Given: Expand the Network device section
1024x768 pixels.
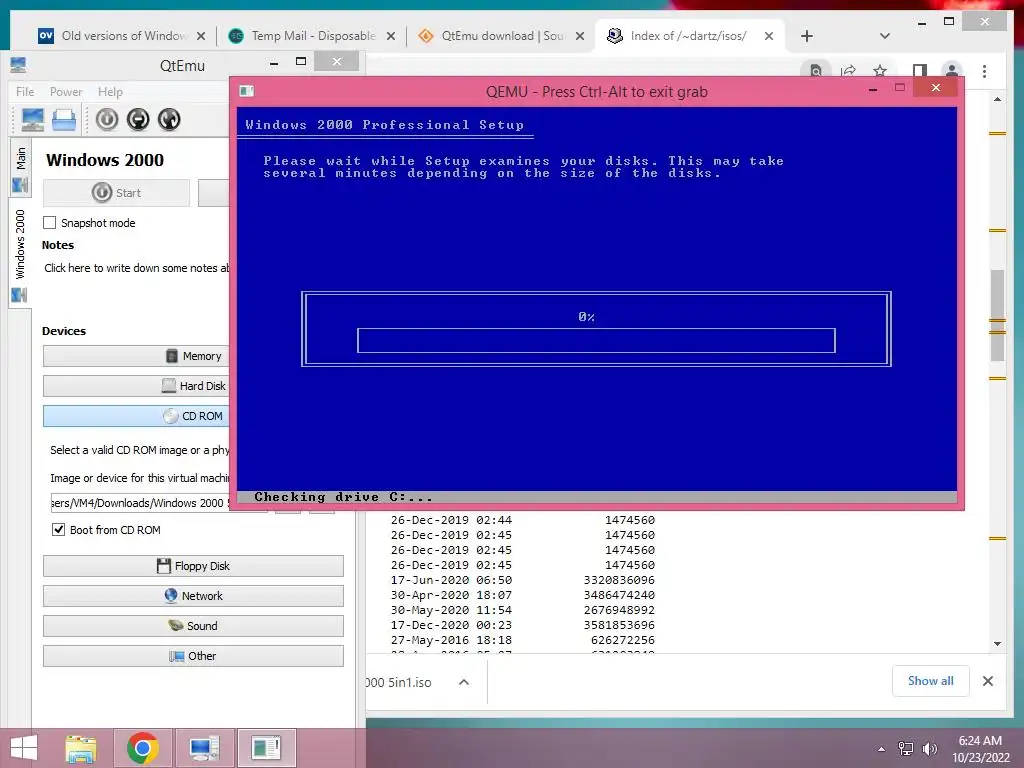Looking at the screenshot, I should (193, 596).
